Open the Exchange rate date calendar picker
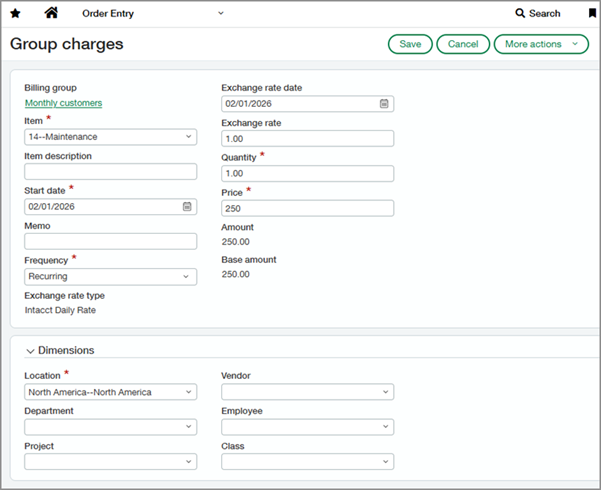Screen dimensions: 601x490 coord(384,104)
